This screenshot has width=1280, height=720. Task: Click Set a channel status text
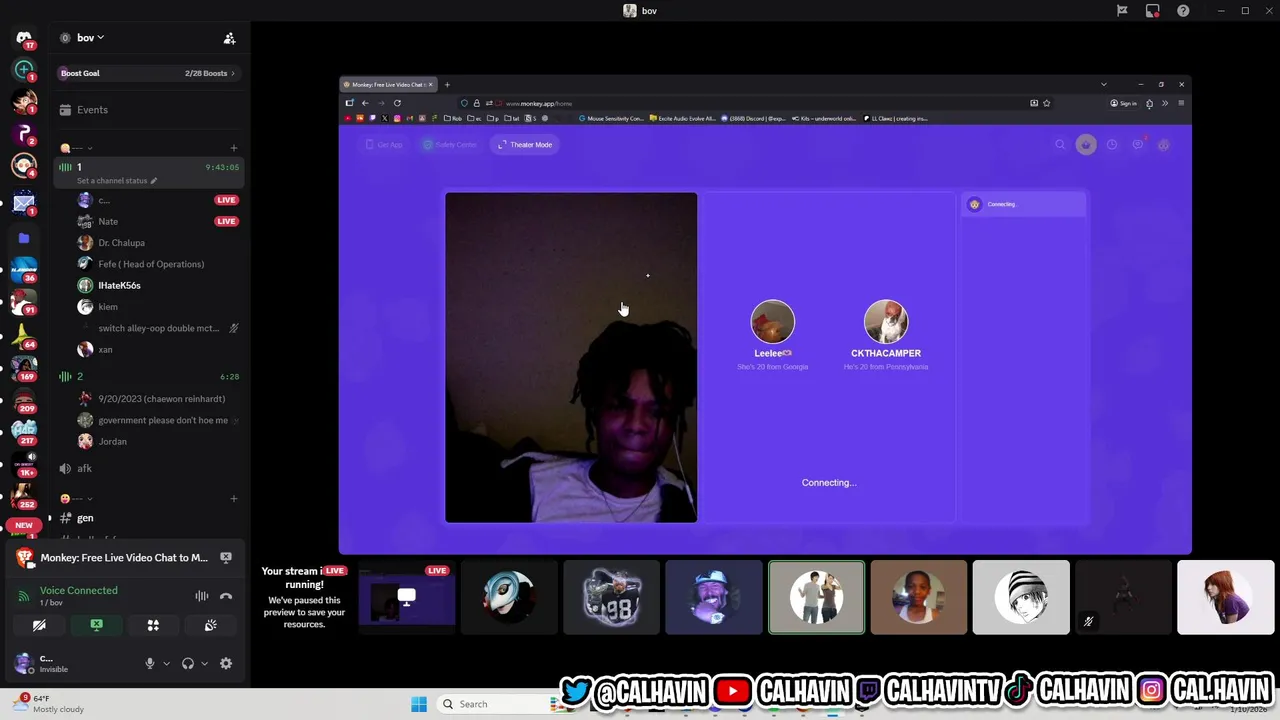pos(113,181)
